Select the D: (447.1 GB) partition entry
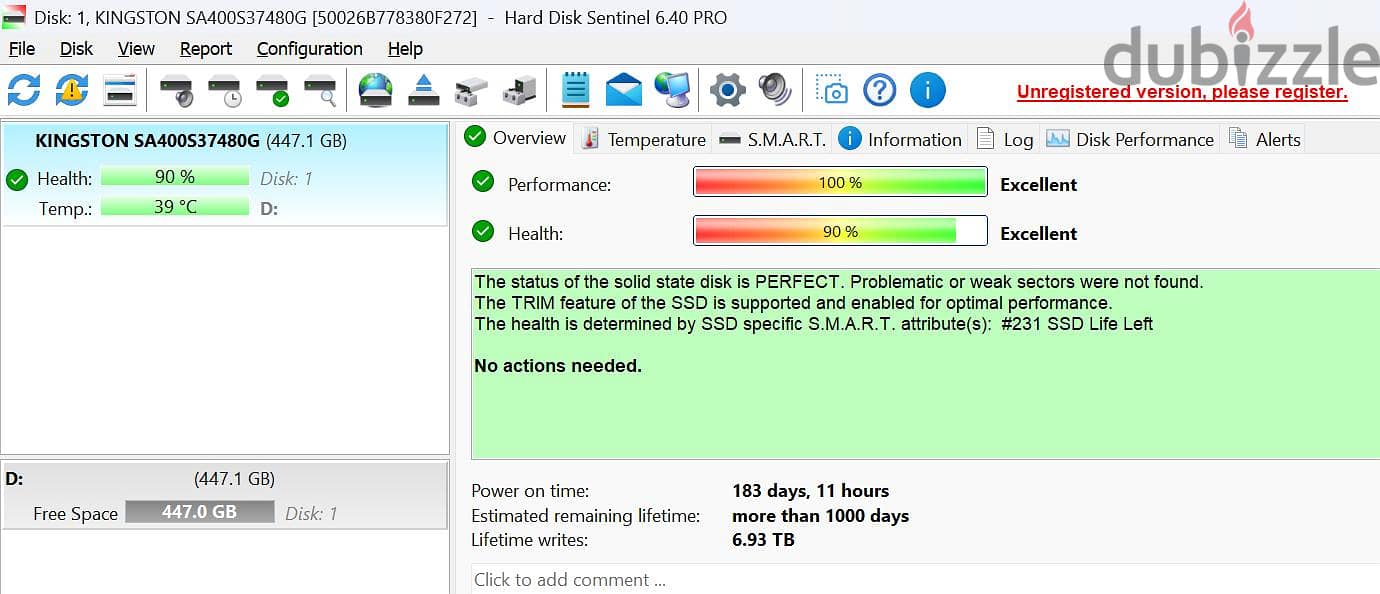The height and width of the screenshot is (594, 1380). 224,494
